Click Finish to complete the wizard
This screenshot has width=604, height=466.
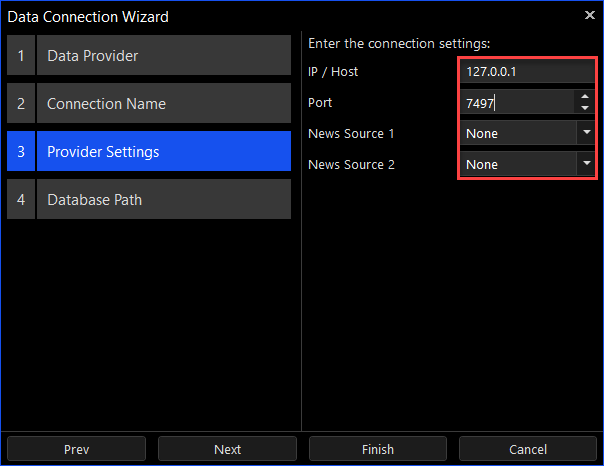[378, 449]
